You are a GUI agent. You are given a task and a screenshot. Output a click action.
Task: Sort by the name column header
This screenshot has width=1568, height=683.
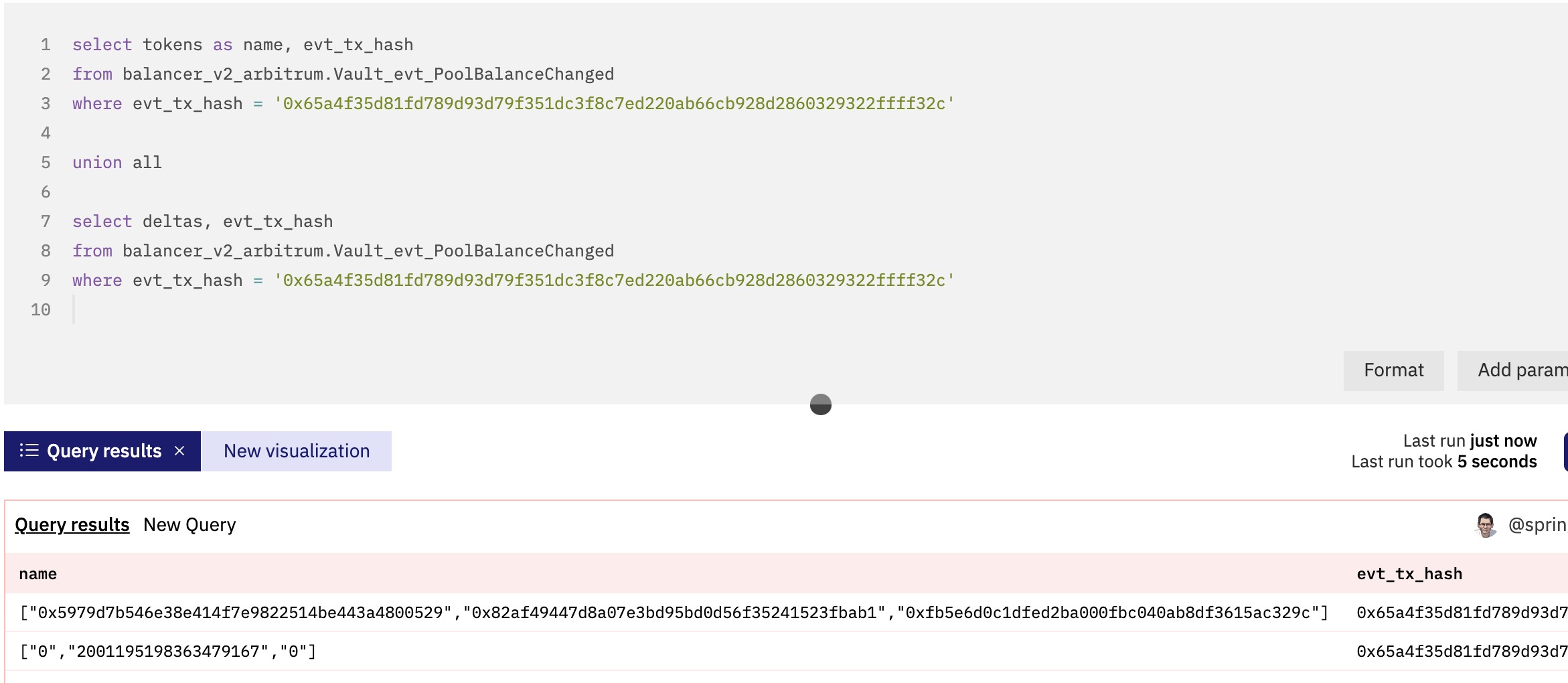point(37,574)
